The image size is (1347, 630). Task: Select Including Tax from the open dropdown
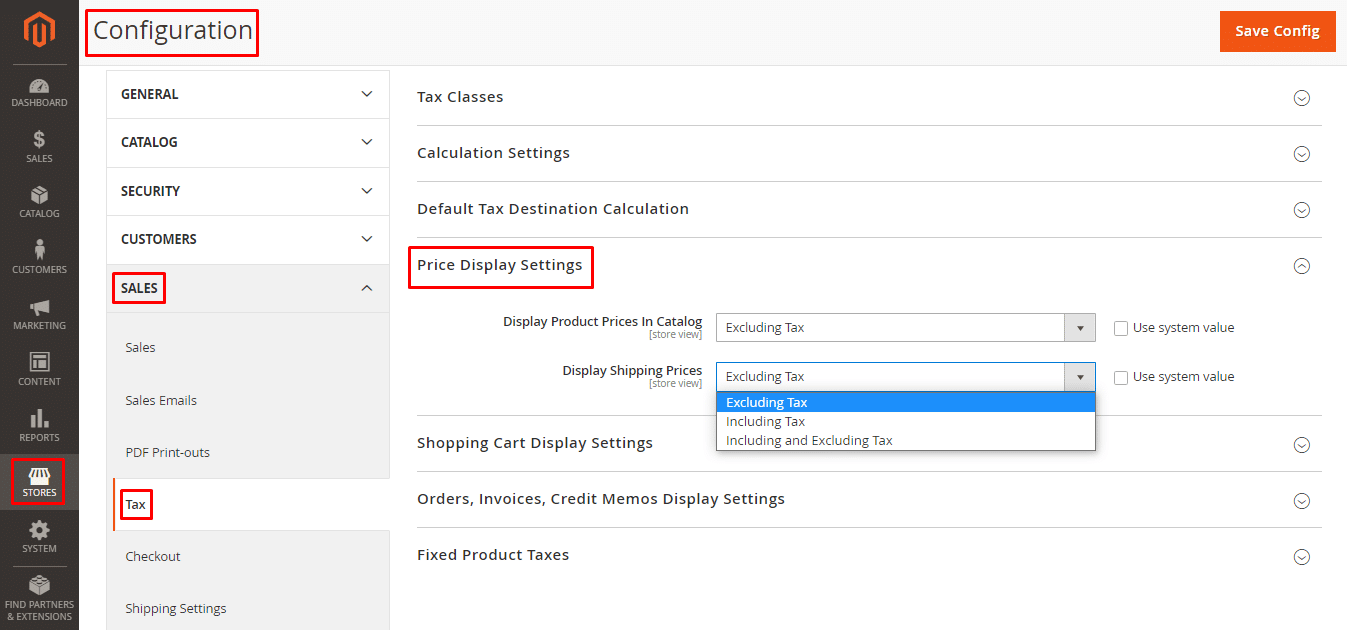click(766, 421)
